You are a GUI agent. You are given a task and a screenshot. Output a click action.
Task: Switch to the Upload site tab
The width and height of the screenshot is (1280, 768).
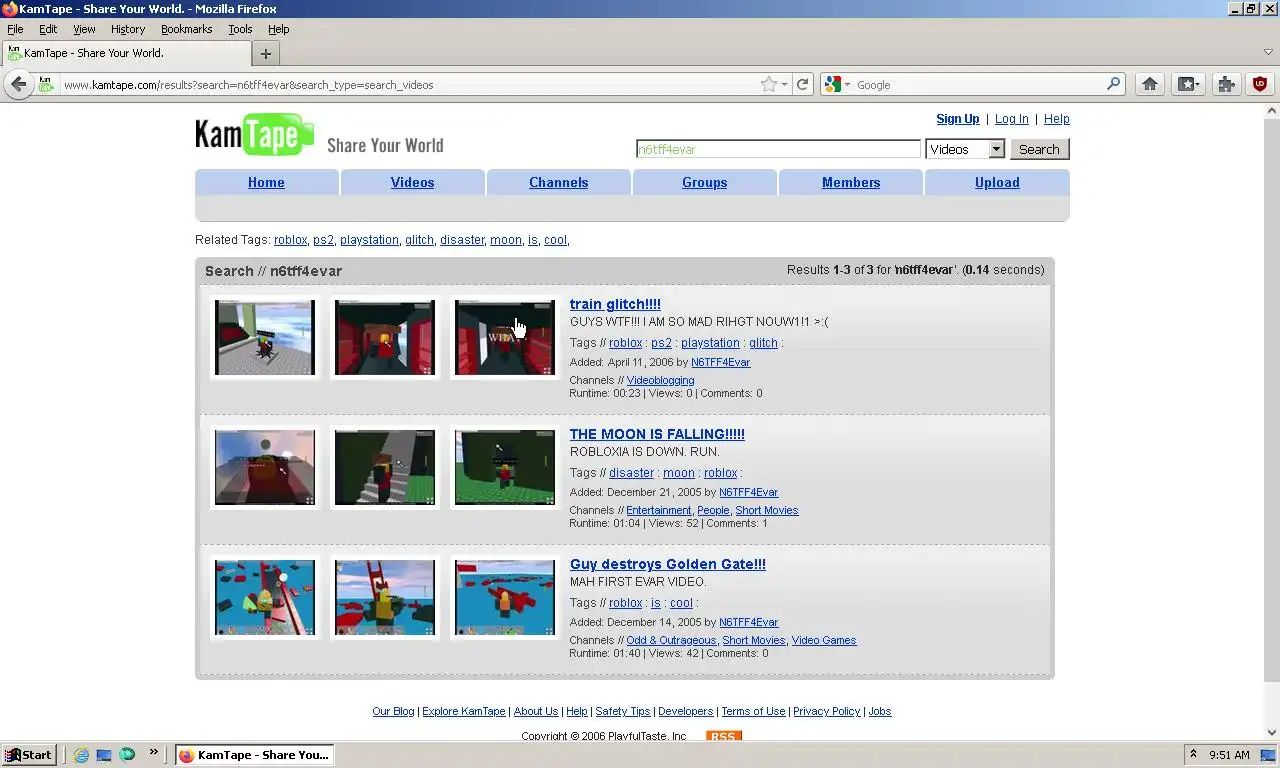(997, 182)
